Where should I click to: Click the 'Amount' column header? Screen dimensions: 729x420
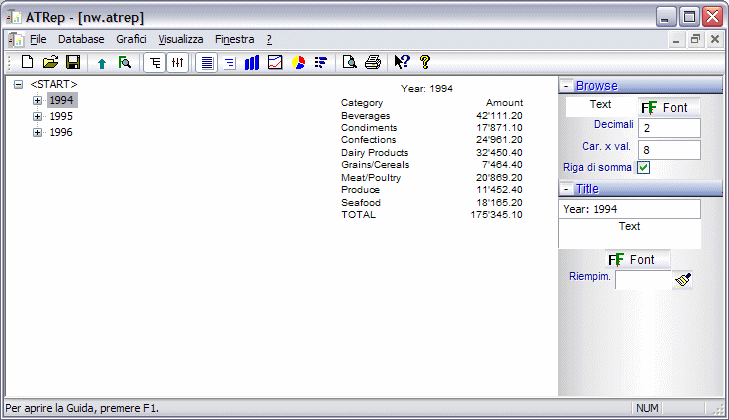[504, 102]
